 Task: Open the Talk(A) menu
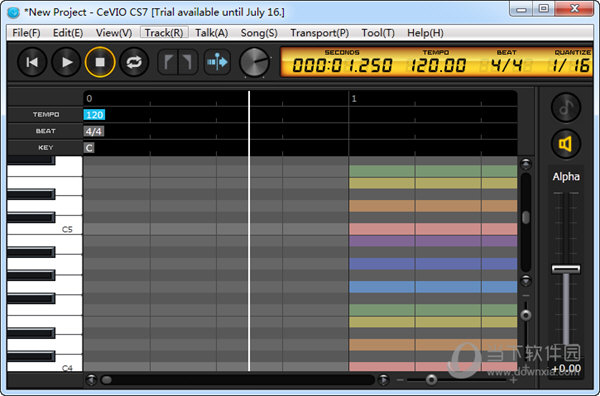tap(211, 33)
